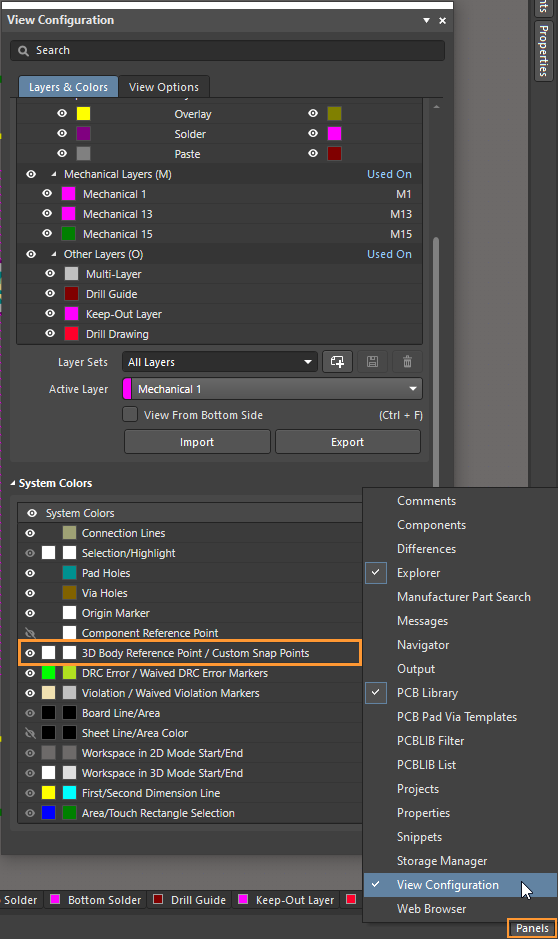
Task: Open the Layer Sets dropdown
Action: (220, 362)
